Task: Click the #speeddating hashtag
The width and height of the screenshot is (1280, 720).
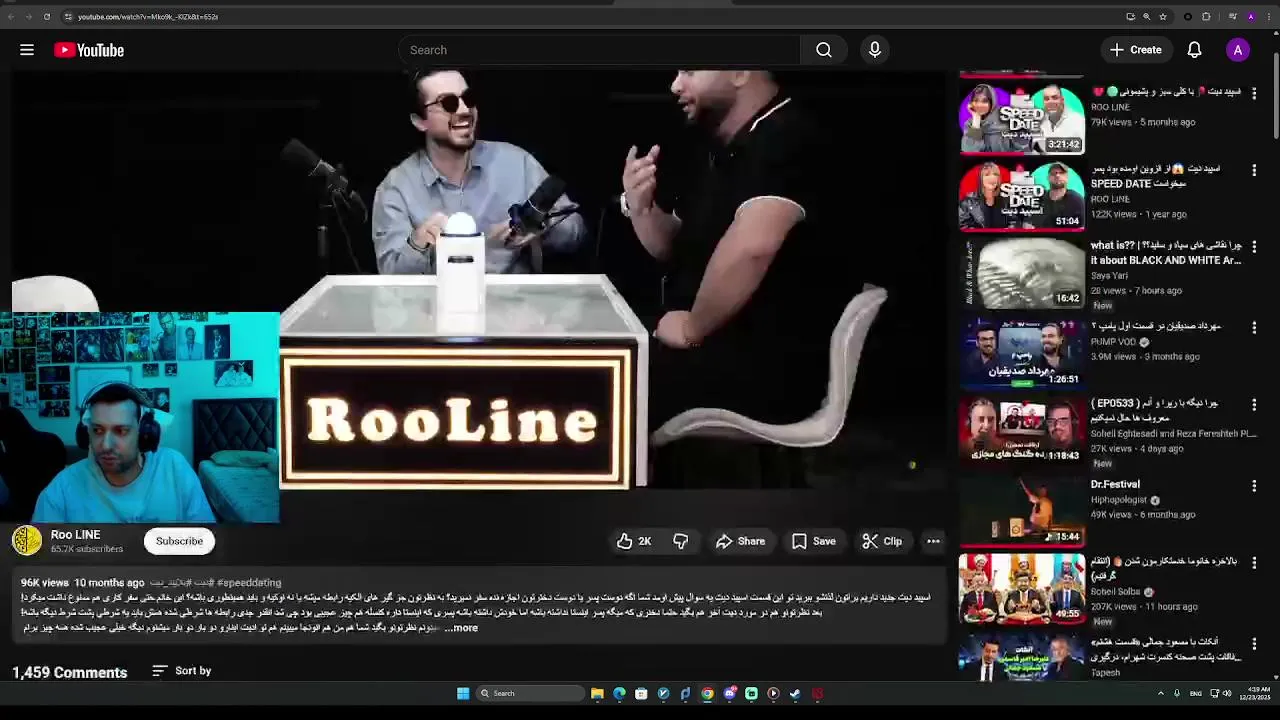Action: [x=249, y=582]
